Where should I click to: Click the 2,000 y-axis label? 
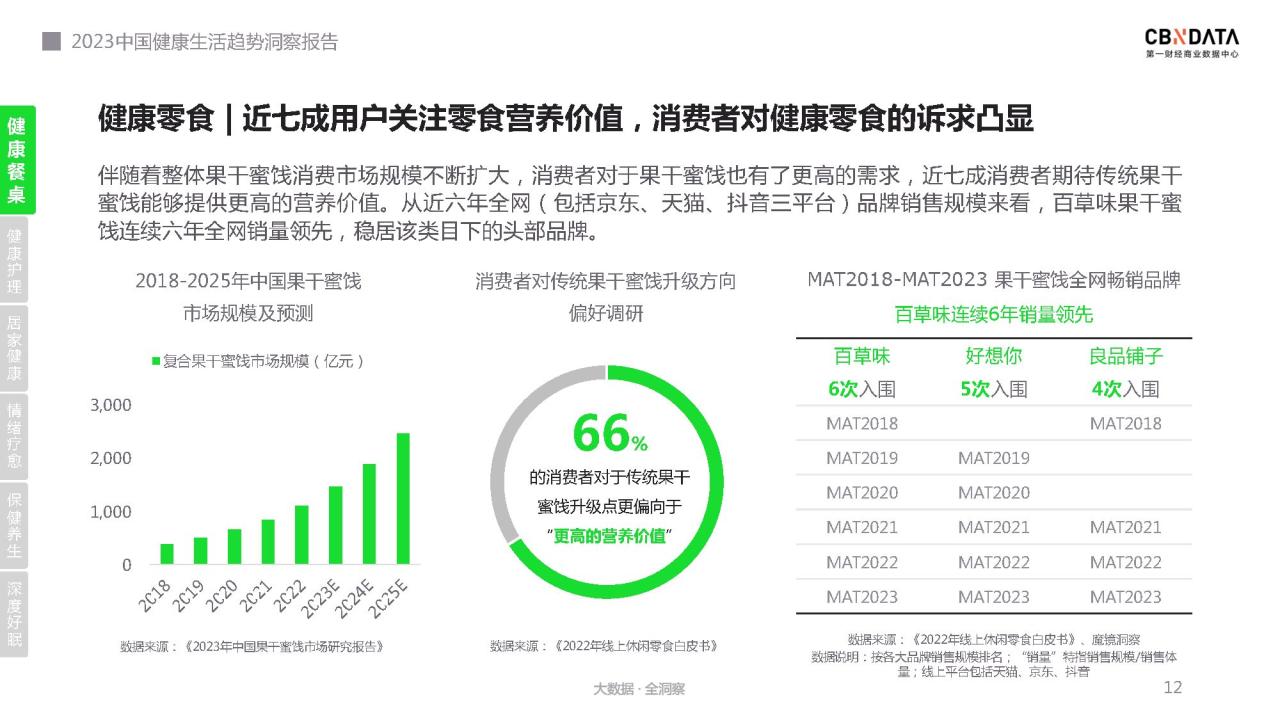click(111, 458)
